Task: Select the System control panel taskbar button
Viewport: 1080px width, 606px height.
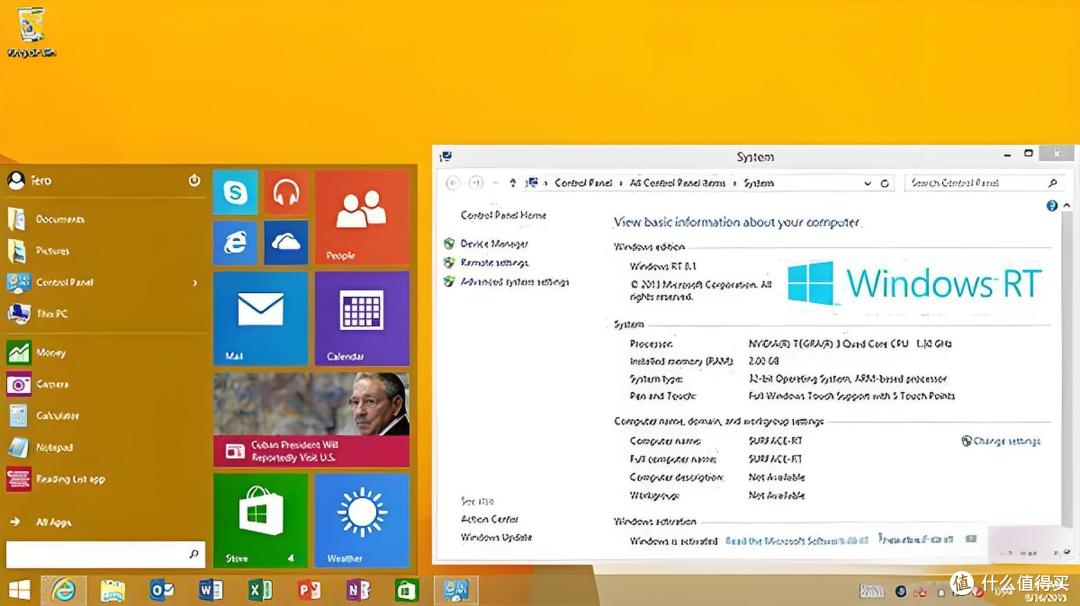Action: [x=456, y=590]
